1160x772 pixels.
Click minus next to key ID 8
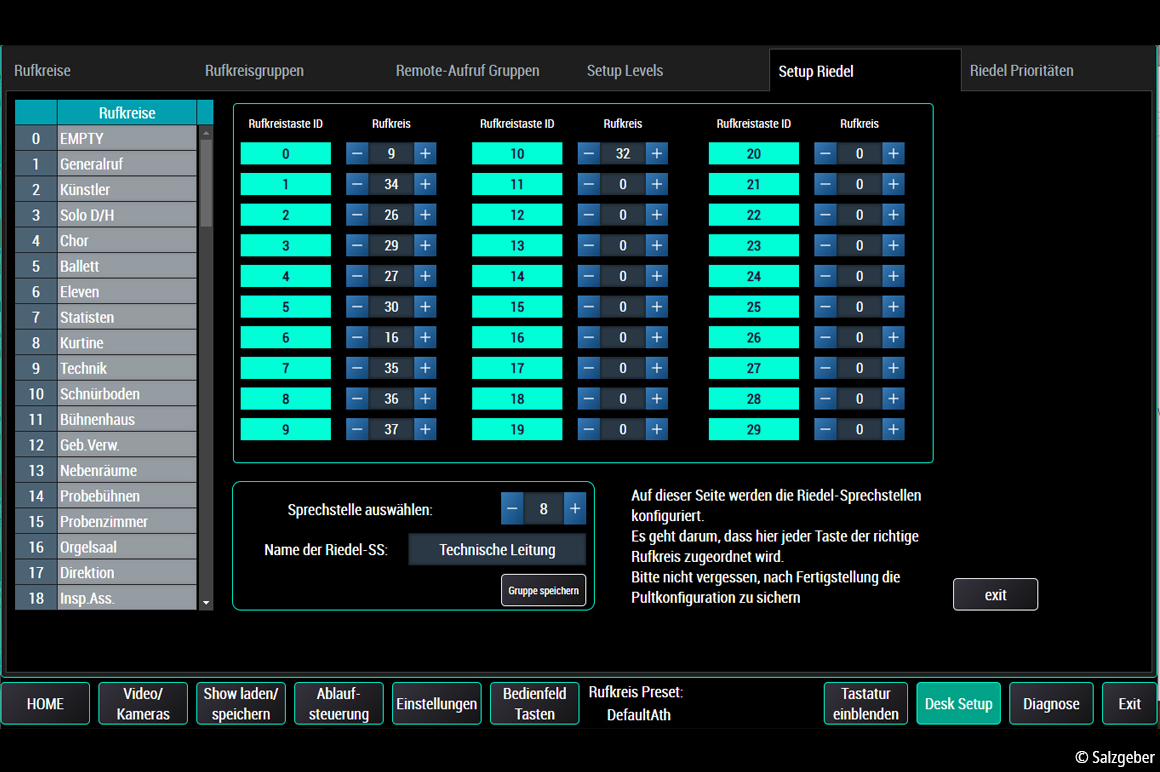(x=357, y=399)
